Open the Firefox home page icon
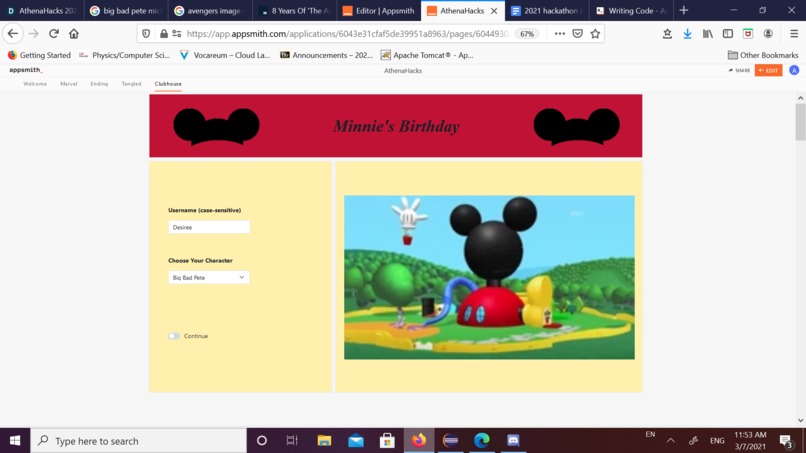This screenshot has width=806, height=453. coord(74,33)
